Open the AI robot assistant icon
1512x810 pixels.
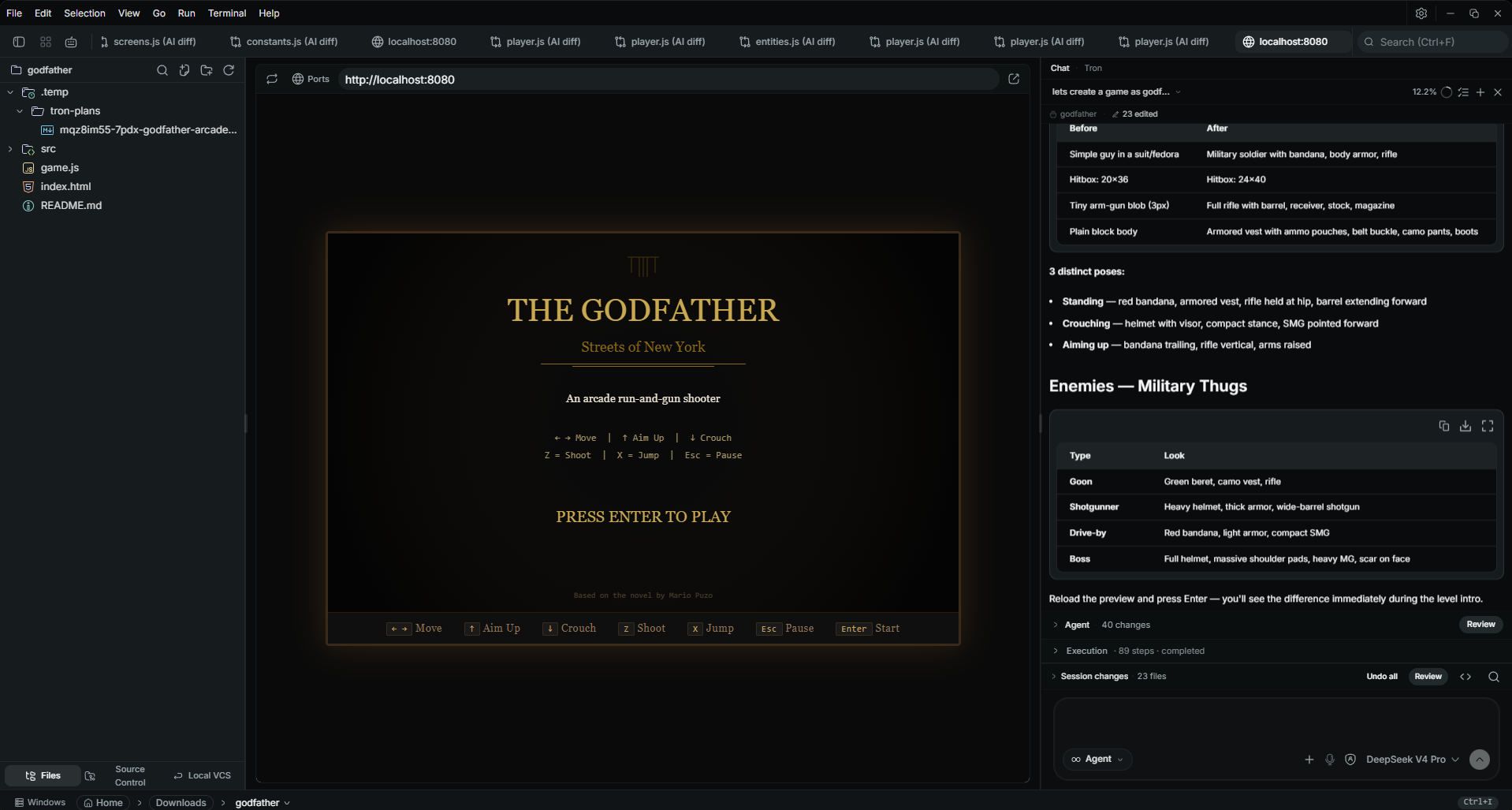coord(71,42)
